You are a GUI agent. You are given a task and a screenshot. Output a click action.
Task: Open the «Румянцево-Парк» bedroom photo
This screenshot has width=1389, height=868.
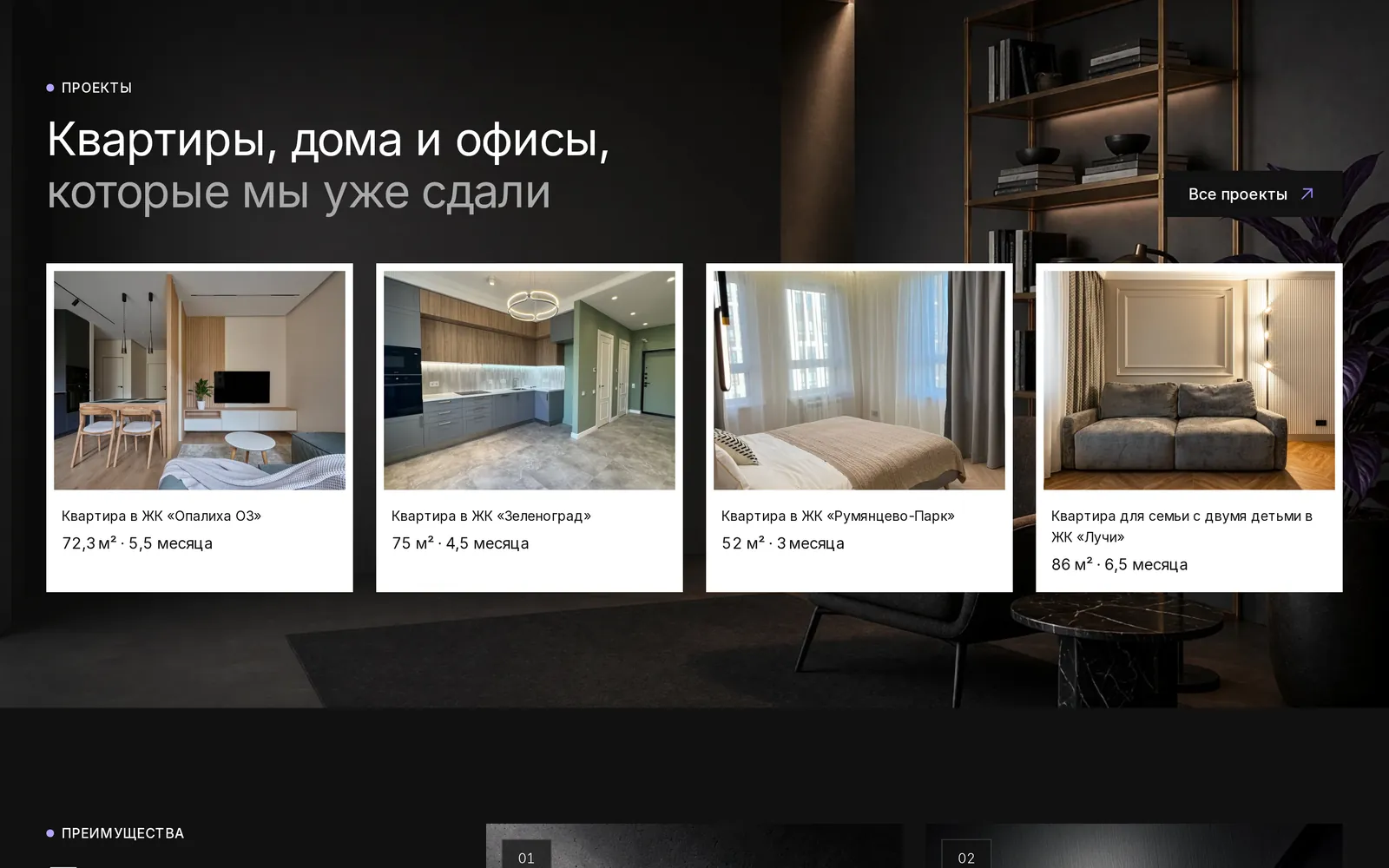point(859,380)
